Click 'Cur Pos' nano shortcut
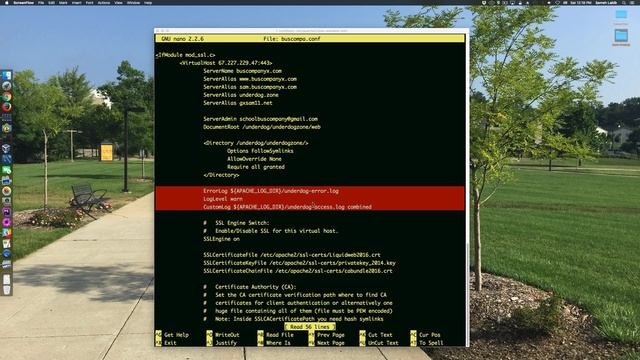Viewport: 640px width, 360px height. (430, 335)
